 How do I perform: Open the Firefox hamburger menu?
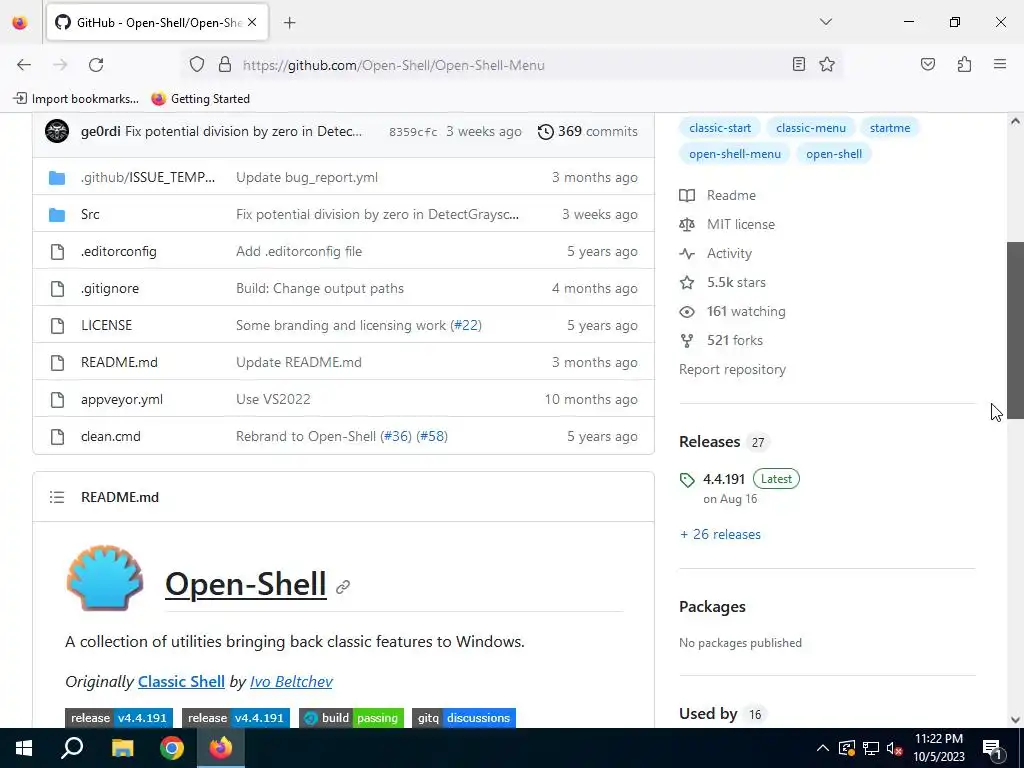coord(1000,64)
